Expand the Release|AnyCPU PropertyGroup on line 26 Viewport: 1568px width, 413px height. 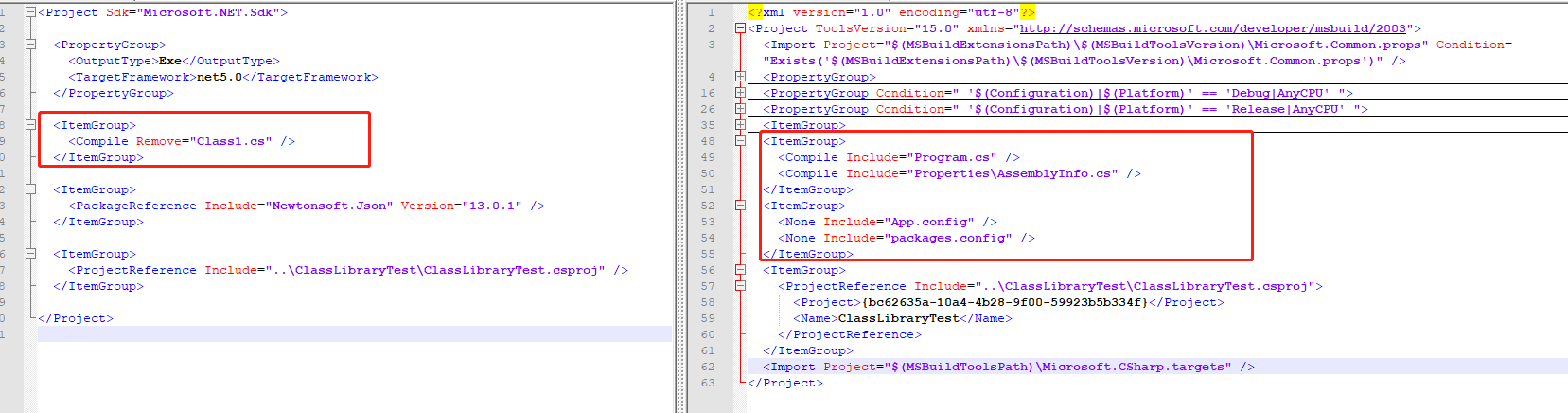tap(740, 109)
